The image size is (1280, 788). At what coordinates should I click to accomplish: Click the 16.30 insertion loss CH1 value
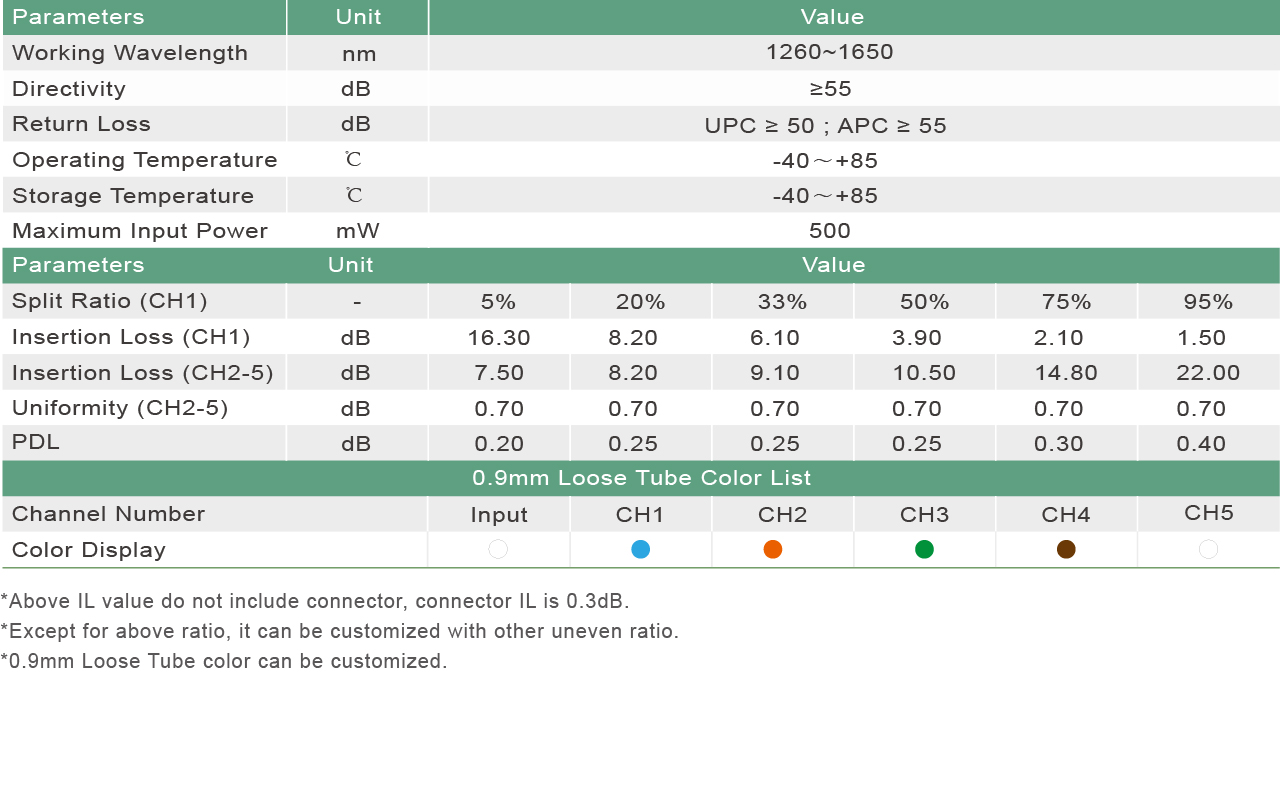[x=499, y=338]
